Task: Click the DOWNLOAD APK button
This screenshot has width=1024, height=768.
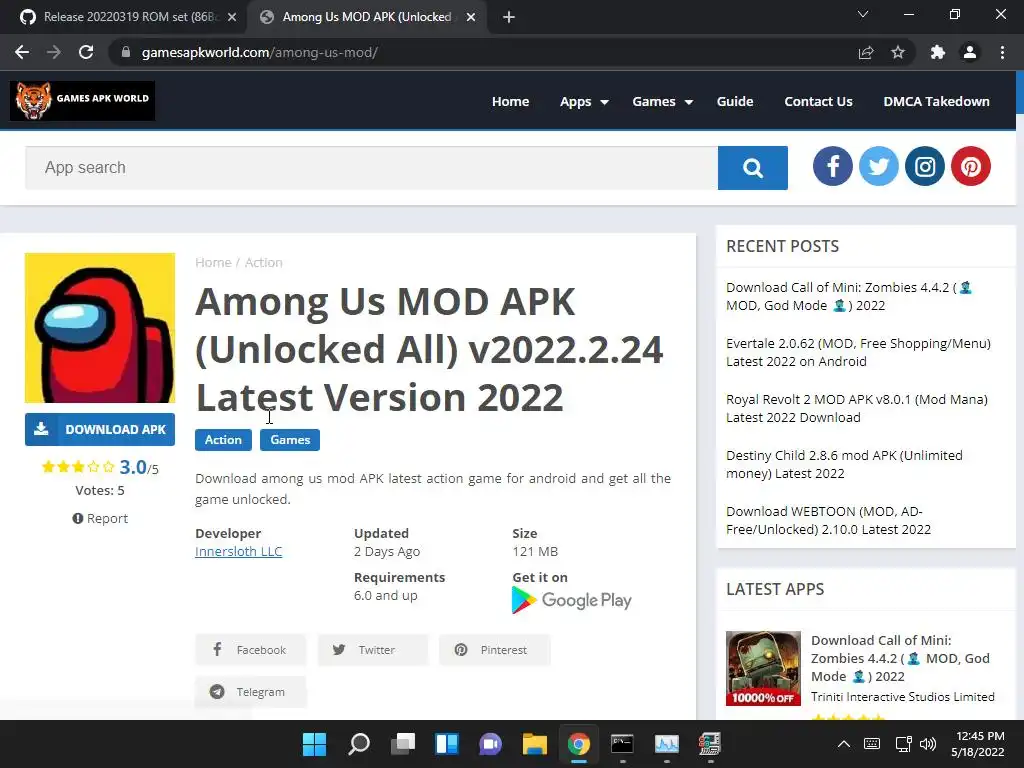Action: (100, 429)
